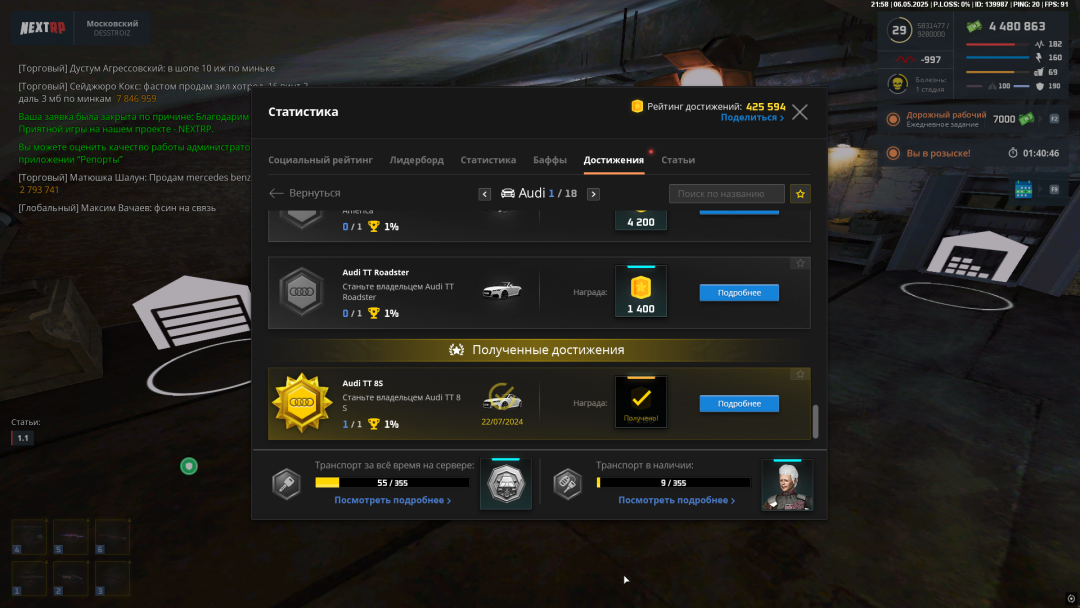This screenshot has width=1080, height=608.
Task: Click the red health bar showing 182
Action: tap(997, 45)
